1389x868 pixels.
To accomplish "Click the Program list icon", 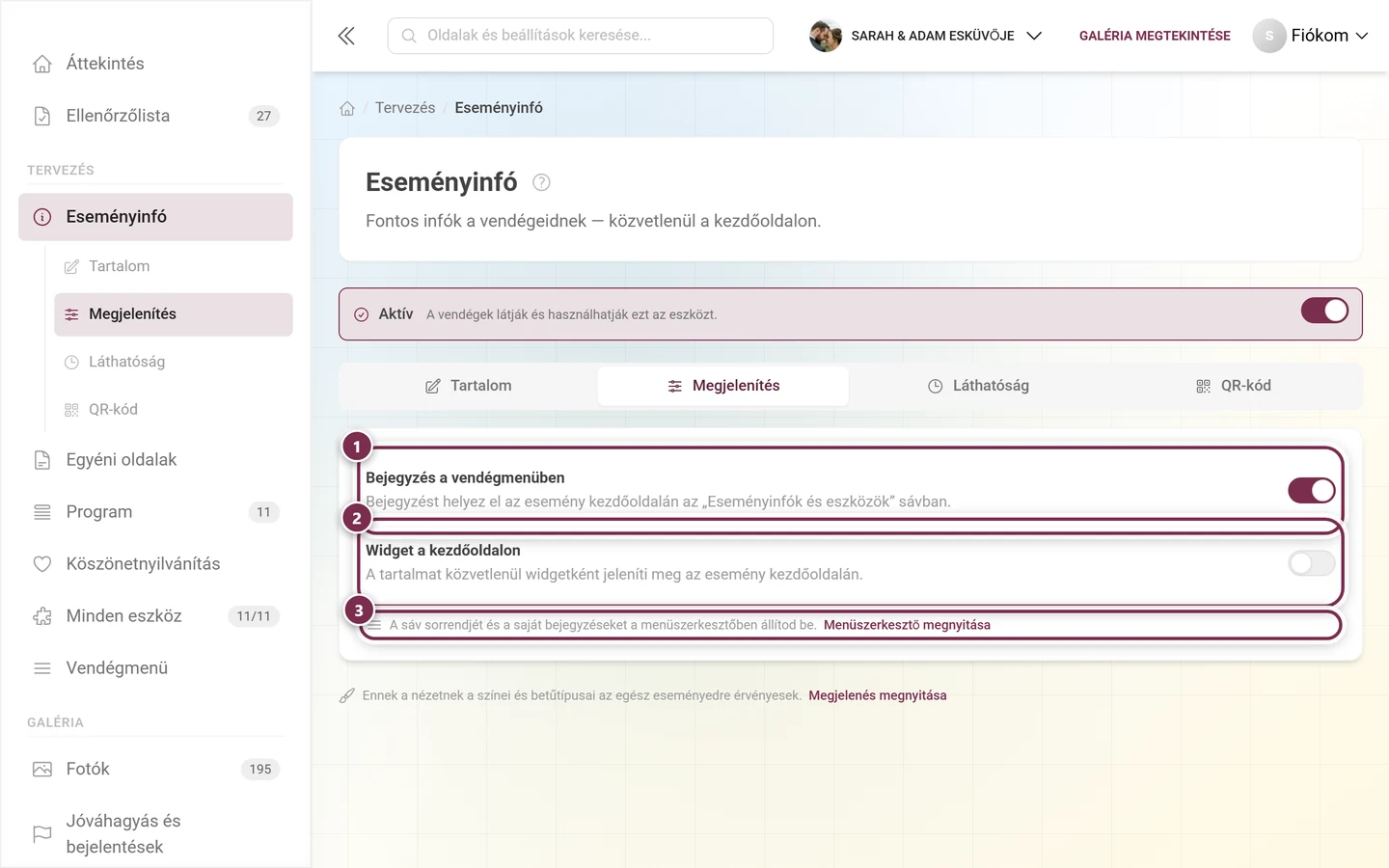I will click(42, 512).
